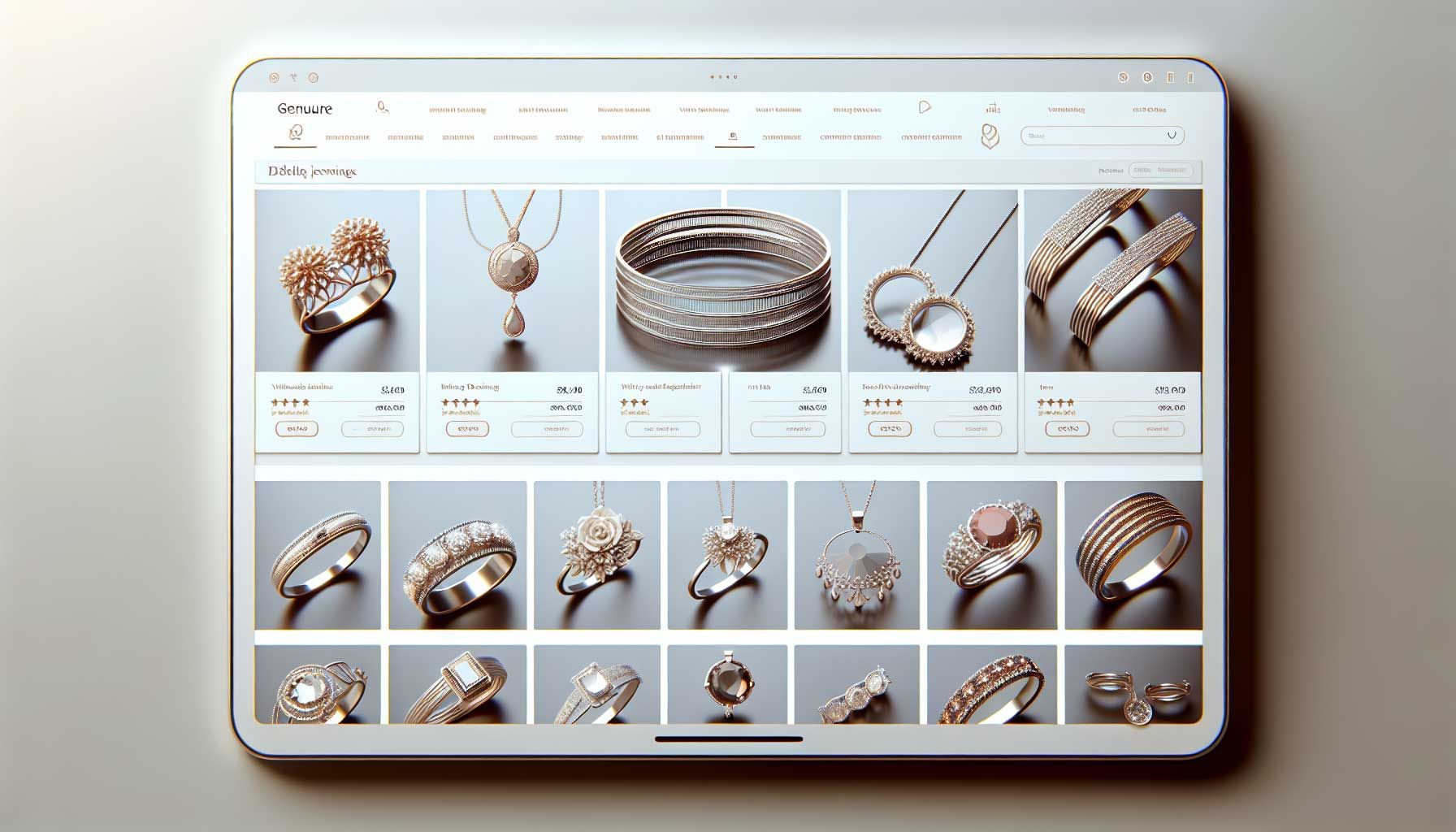
Task: Click the star rating on the pavé bangles card
Action: tap(1056, 403)
